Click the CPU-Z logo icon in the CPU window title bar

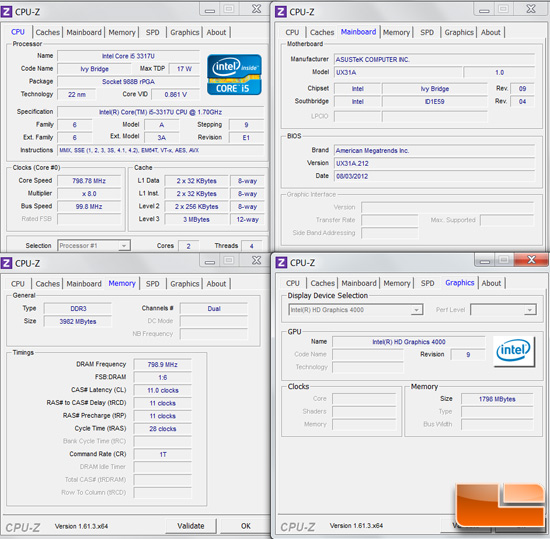[6, 12]
